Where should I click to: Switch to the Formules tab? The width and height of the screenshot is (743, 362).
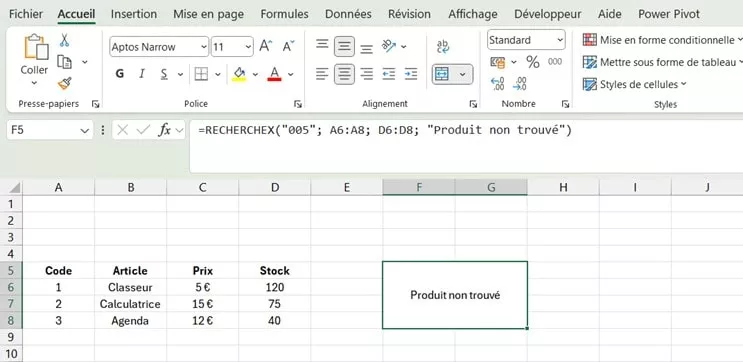pos(284,14)
